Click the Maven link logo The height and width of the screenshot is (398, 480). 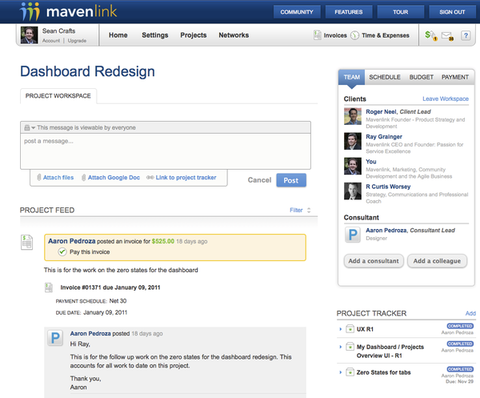point(68,12)
